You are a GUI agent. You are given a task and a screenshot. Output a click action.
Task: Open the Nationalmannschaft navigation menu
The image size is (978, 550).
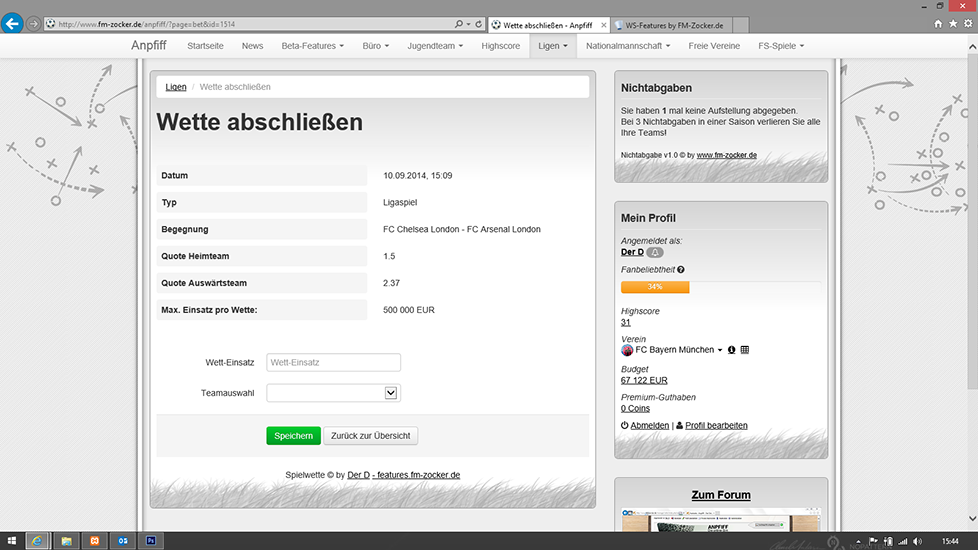(x=630, y=46)
